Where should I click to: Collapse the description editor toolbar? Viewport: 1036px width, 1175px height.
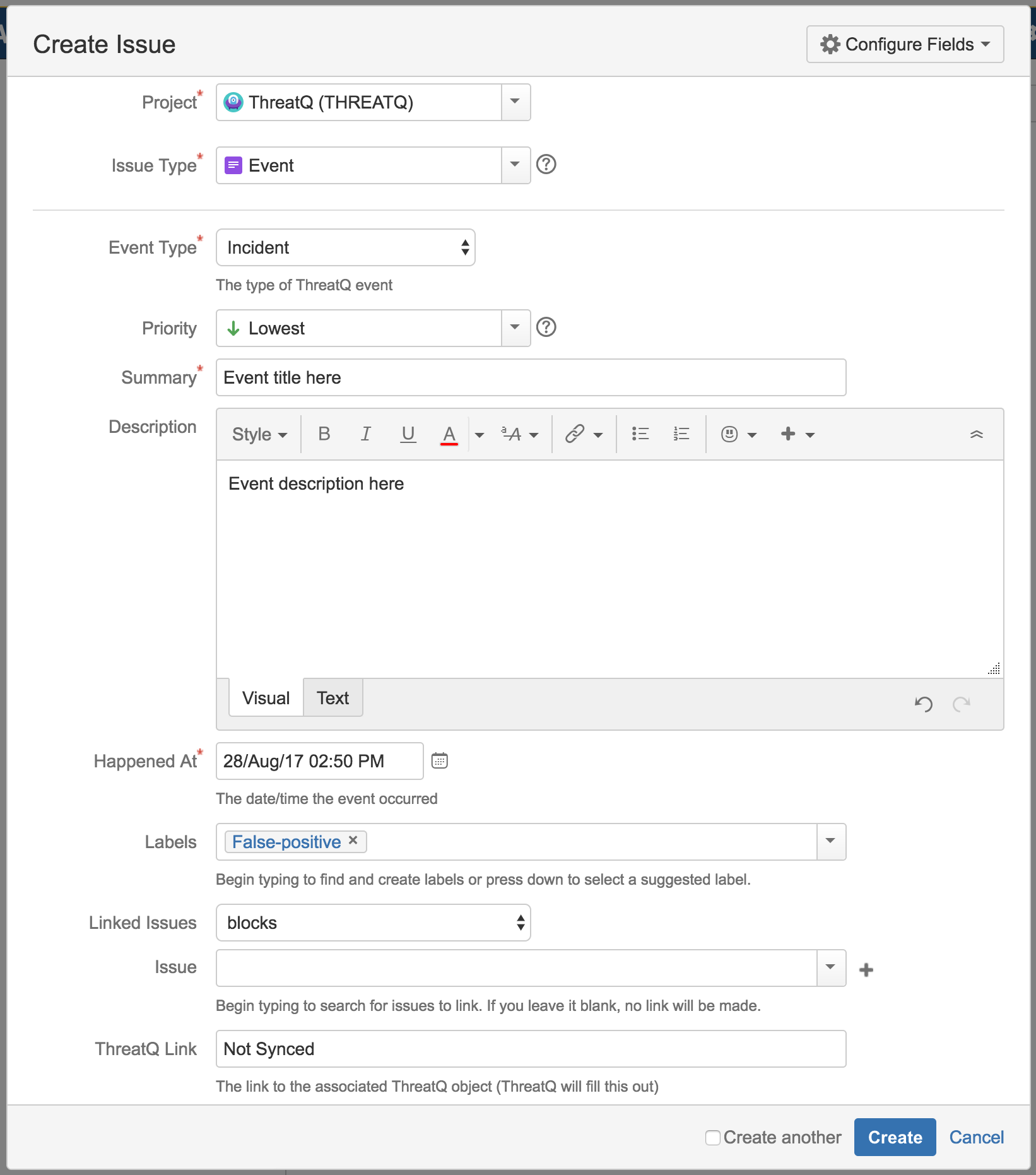[977, 434]
